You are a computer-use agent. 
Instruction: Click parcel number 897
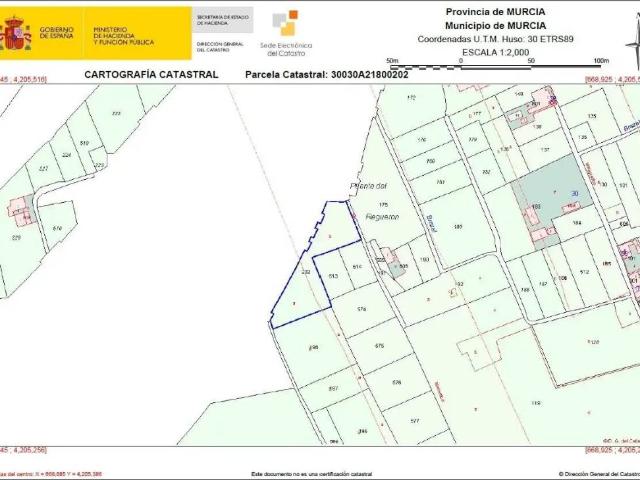point(333,389)
